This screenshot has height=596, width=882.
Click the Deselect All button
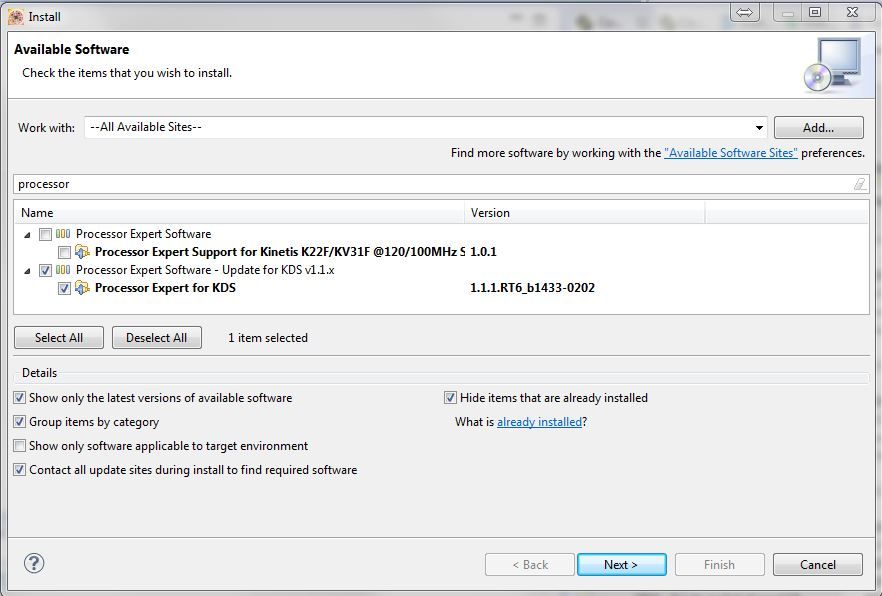(x=156, y=337)
